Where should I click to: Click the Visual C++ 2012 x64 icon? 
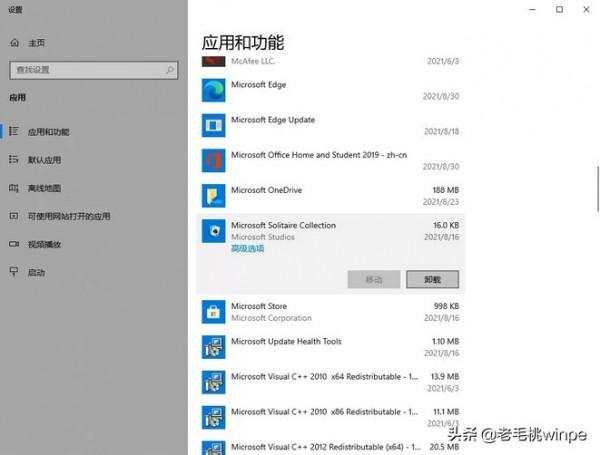point(214,448)
